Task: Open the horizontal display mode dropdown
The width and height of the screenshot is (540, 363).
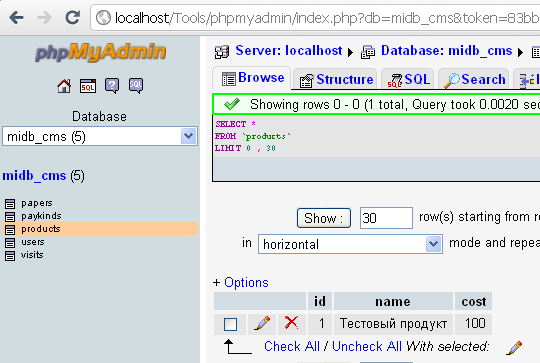Action: 350,244
